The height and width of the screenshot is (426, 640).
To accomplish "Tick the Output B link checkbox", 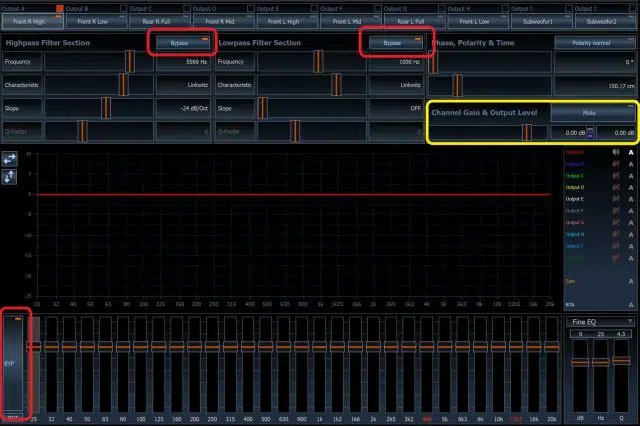I will click(123, 9).
